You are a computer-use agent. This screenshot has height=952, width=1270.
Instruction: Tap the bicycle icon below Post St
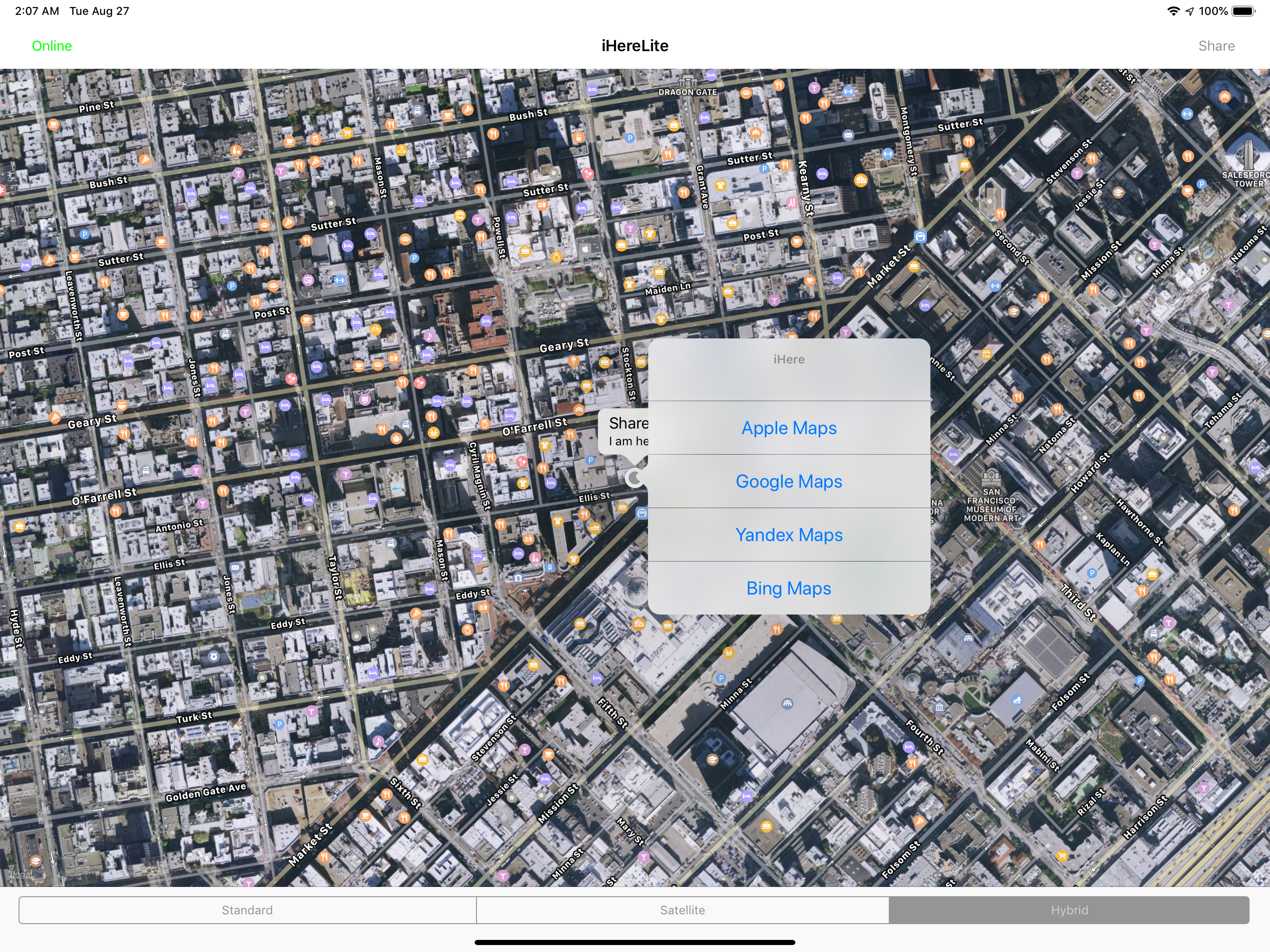(375, 330)
